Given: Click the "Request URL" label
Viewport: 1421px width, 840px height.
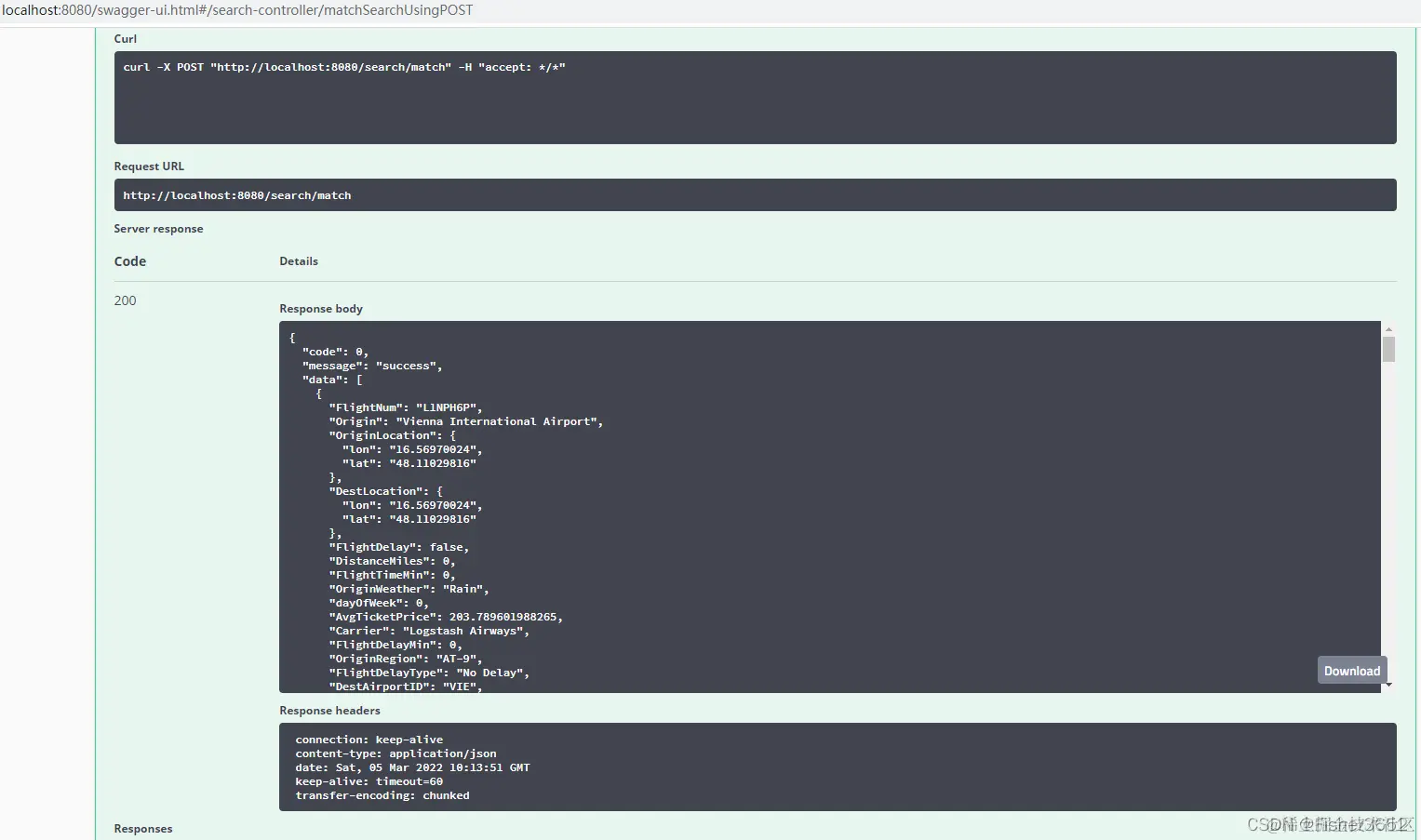Looking at the screenshot, I should [149, 167].
